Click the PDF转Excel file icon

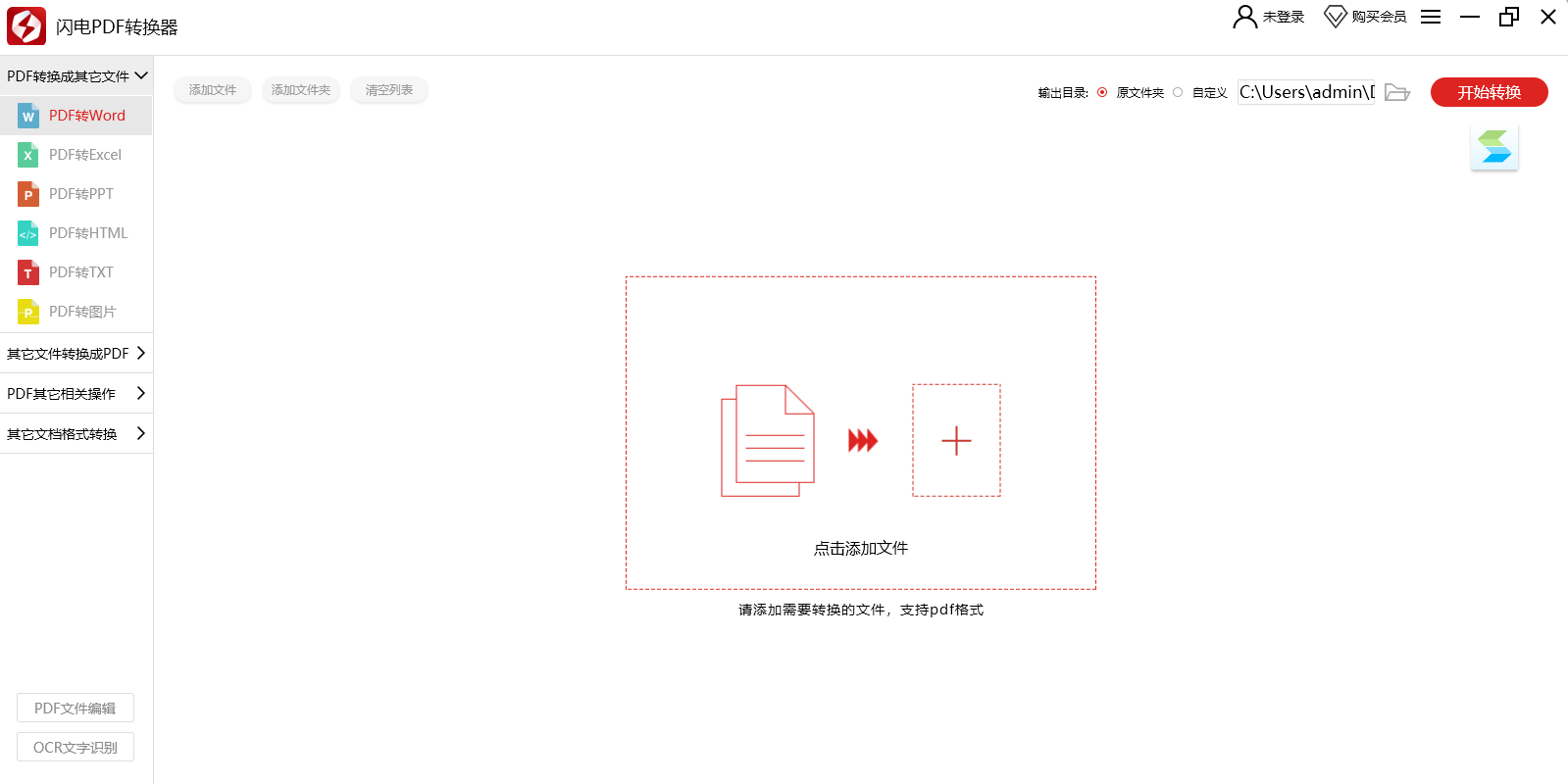pos(28,155)
